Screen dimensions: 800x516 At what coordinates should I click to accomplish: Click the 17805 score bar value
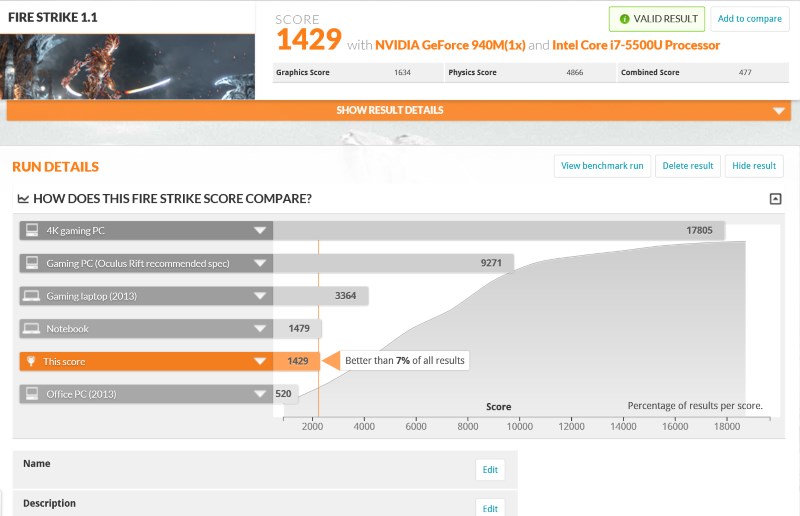(699, 230)
